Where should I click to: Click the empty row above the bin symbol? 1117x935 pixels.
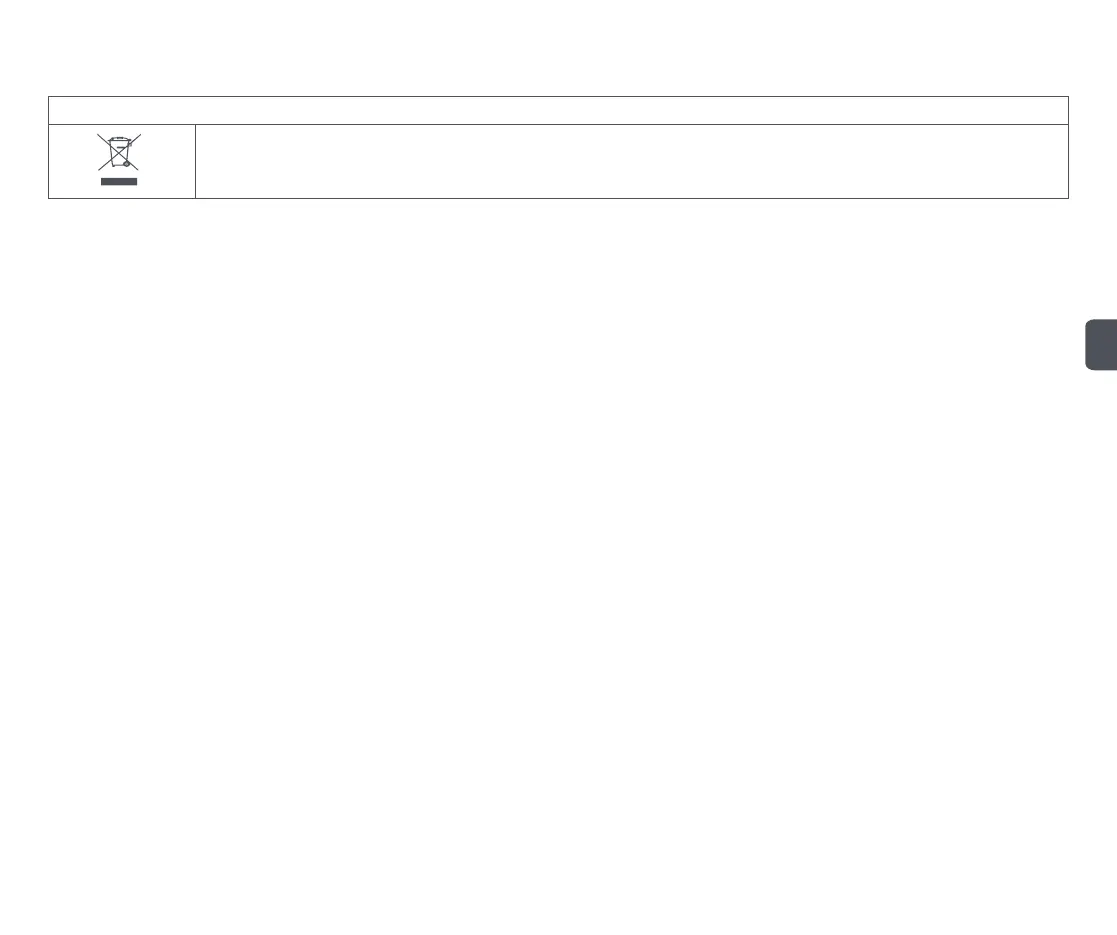pos(558,110)
